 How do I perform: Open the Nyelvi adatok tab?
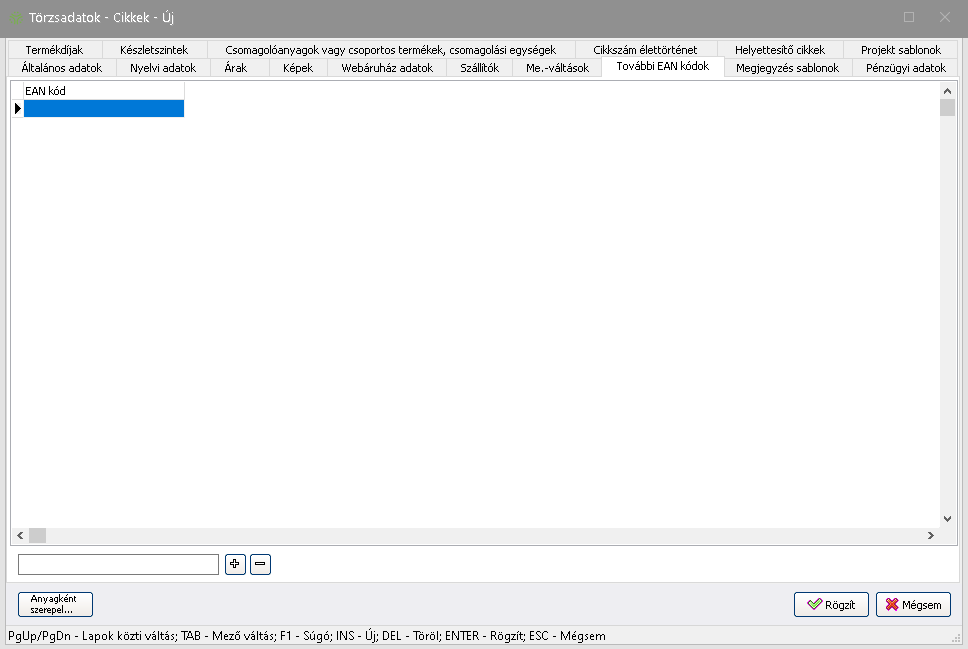pyautogui.click(x=163, y=68)
